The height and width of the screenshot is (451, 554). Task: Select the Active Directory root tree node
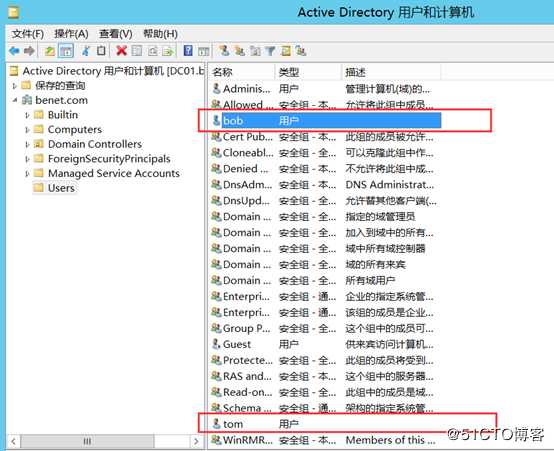pos(107,71)
